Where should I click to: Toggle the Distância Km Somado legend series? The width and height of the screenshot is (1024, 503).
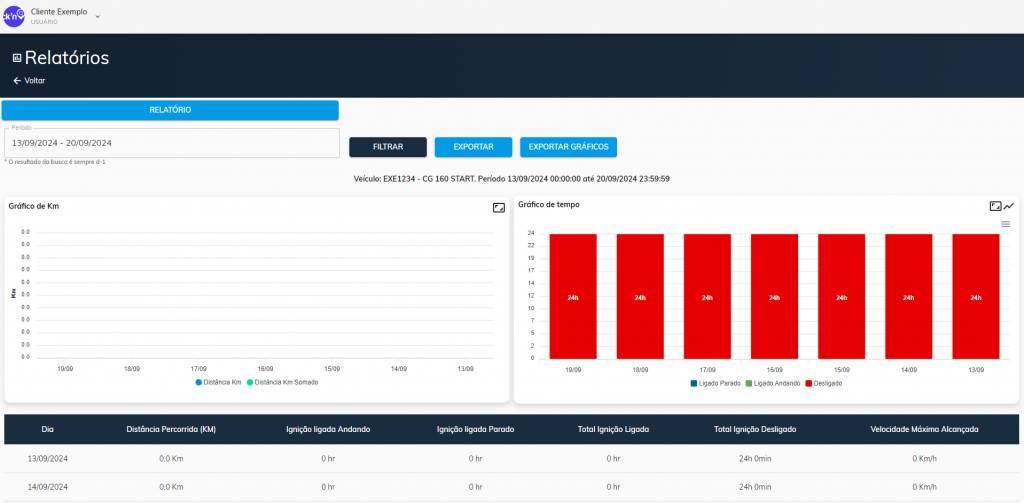coord(282,382)
